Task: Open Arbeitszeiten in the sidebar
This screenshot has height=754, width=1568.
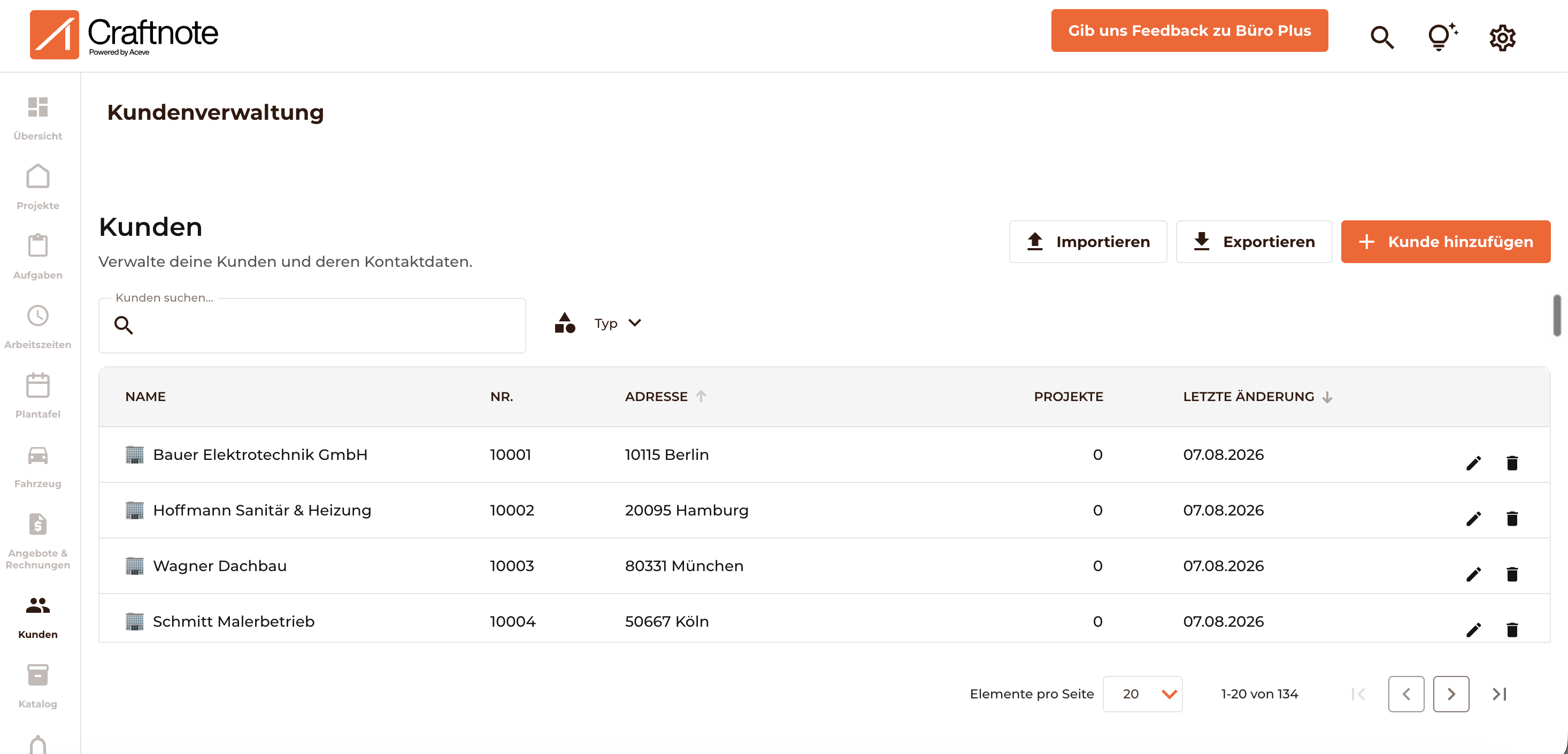Action: coord(38,327)
